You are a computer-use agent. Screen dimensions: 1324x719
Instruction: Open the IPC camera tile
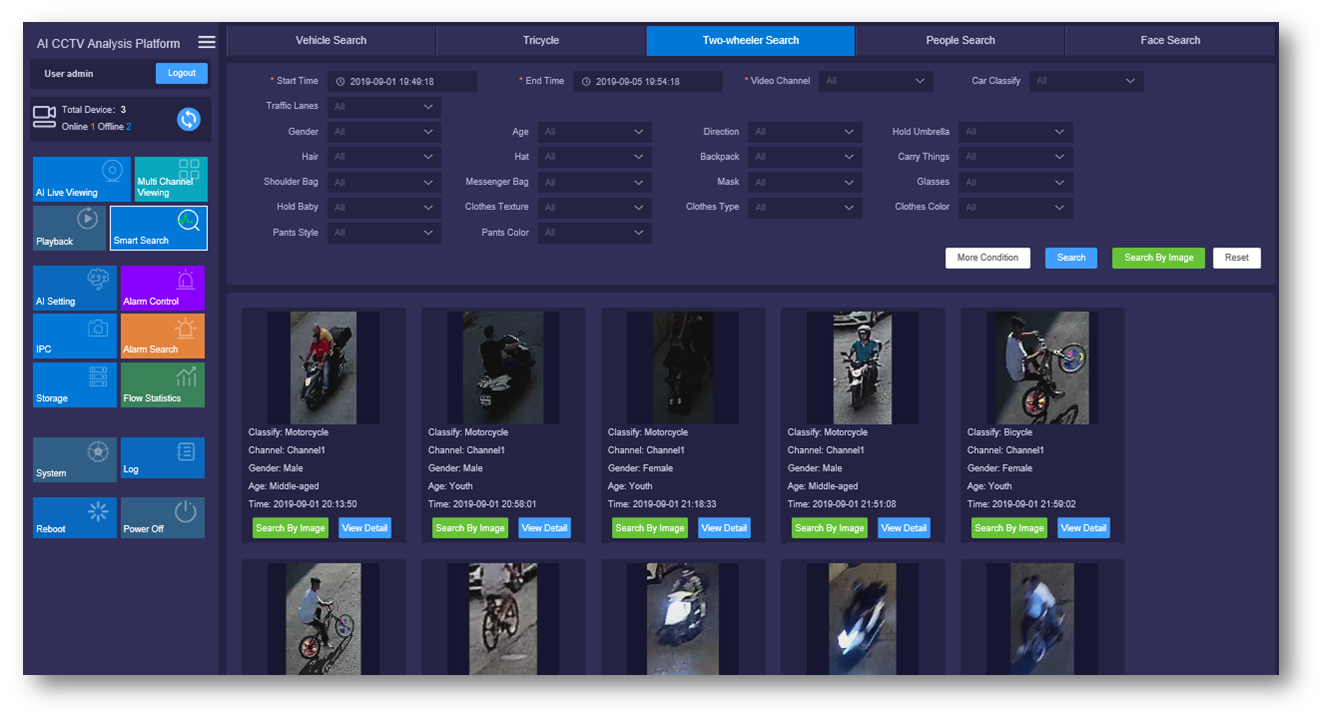tap(74, 336)
